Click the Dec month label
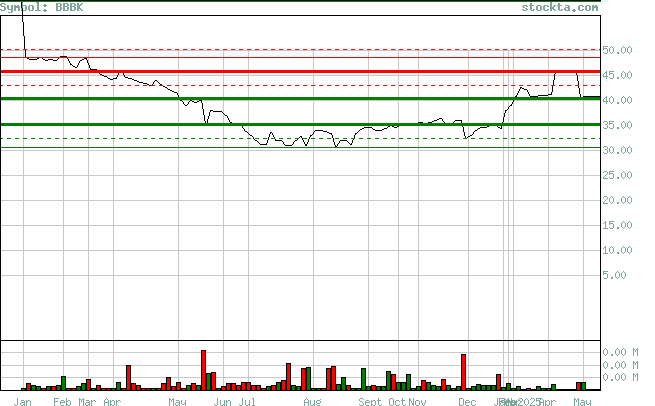 tap(467, 402)
